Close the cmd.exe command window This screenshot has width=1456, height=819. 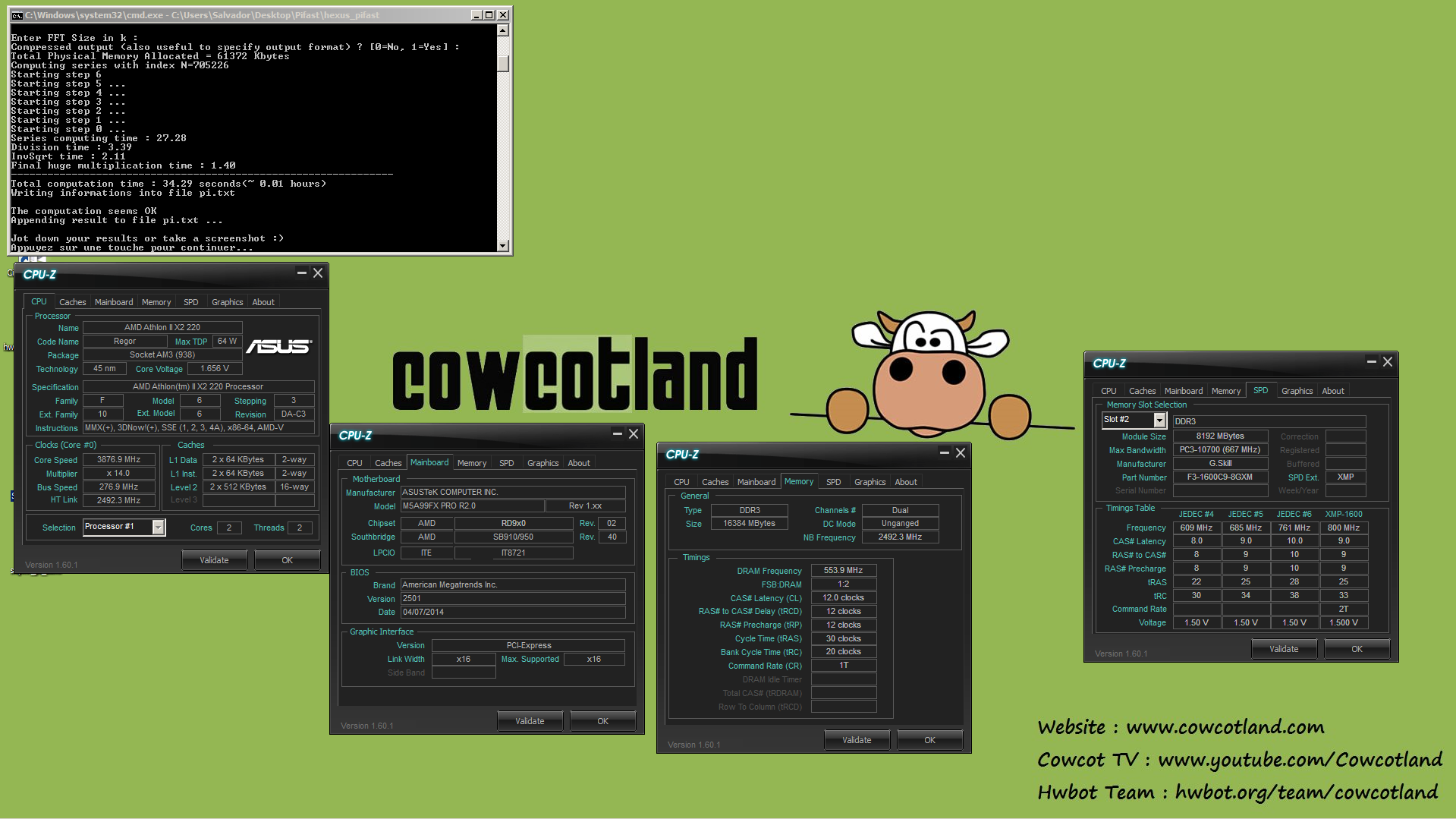503,15
